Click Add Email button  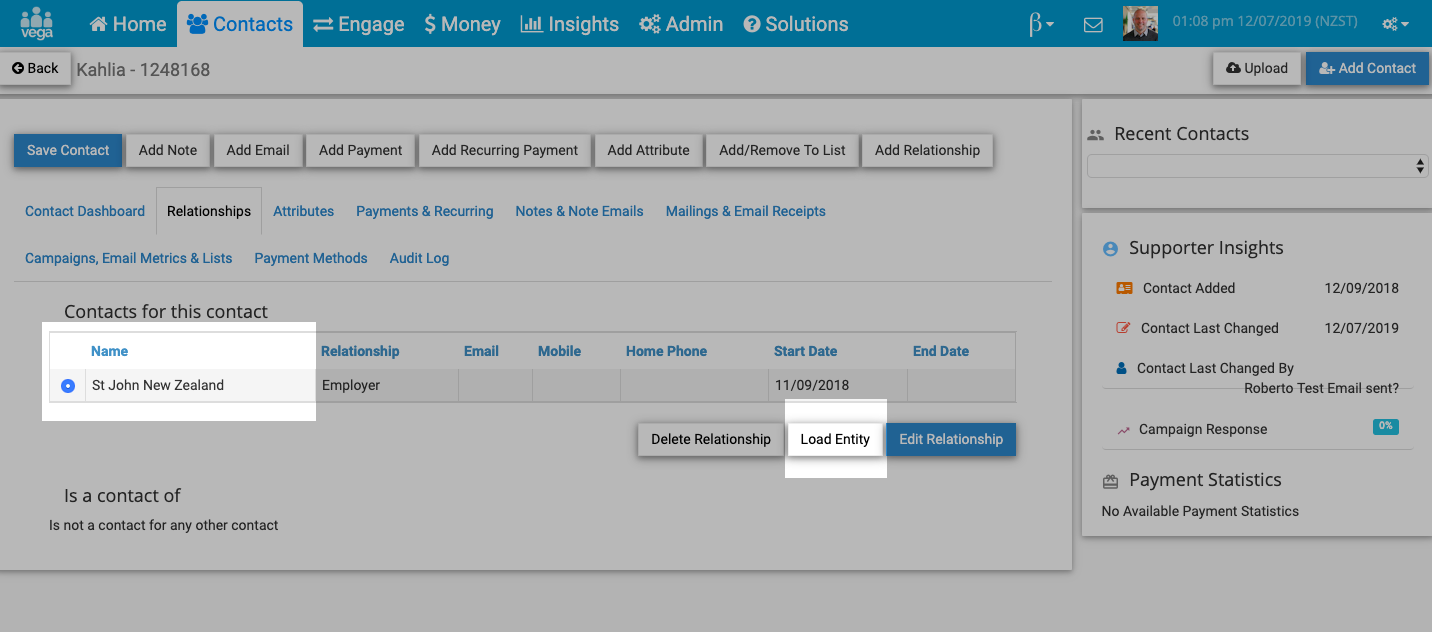pyautogui.click(x=258, y=150)
